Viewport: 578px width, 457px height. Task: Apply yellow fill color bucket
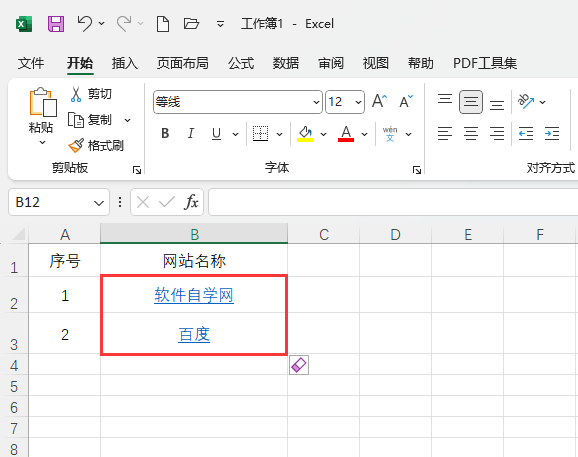click(x=305, y=134)
